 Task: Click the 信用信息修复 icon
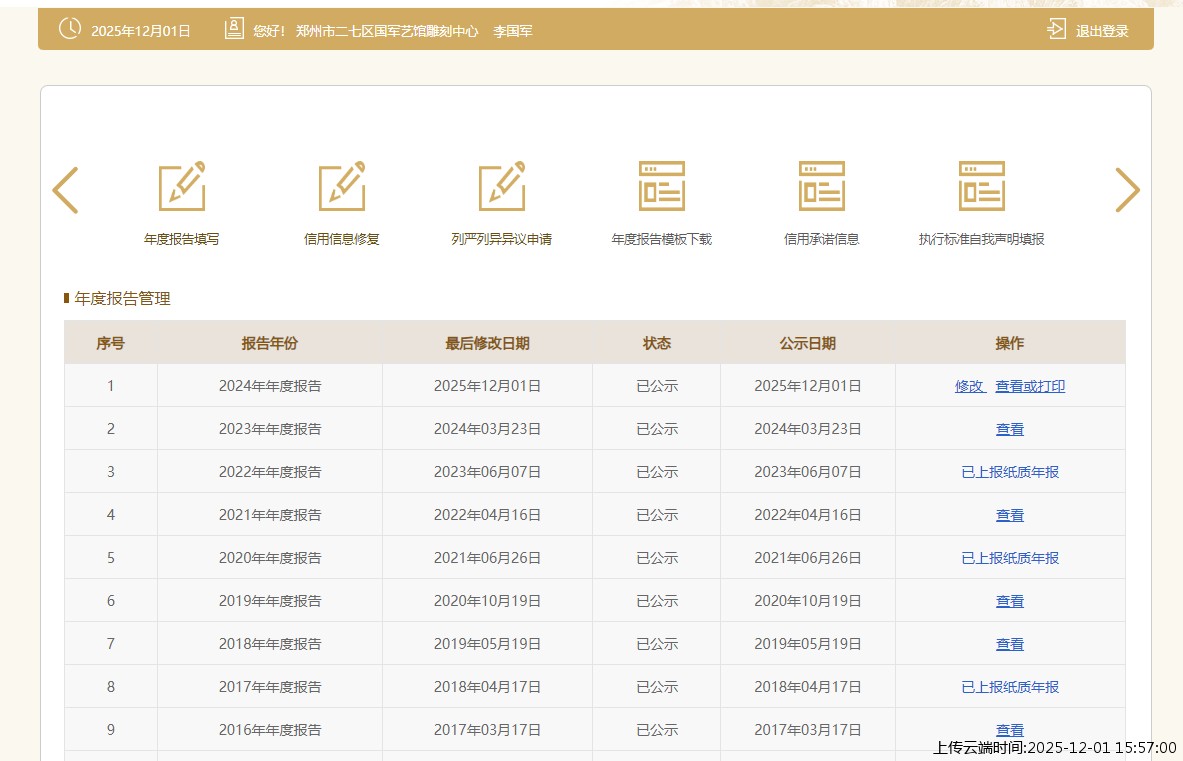[342, 186]
